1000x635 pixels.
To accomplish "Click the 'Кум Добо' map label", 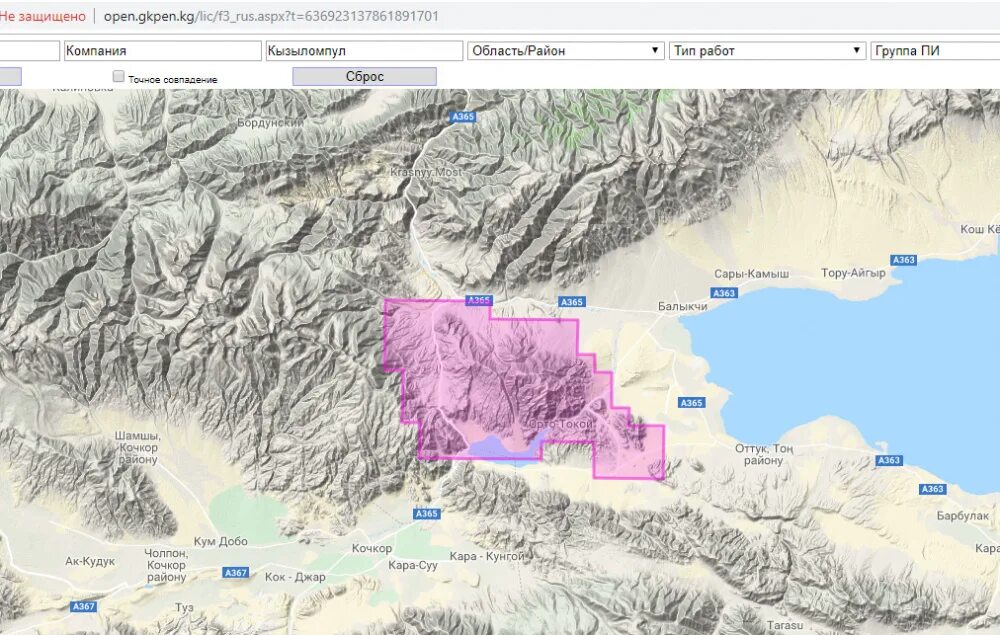I will pos(220,541).
